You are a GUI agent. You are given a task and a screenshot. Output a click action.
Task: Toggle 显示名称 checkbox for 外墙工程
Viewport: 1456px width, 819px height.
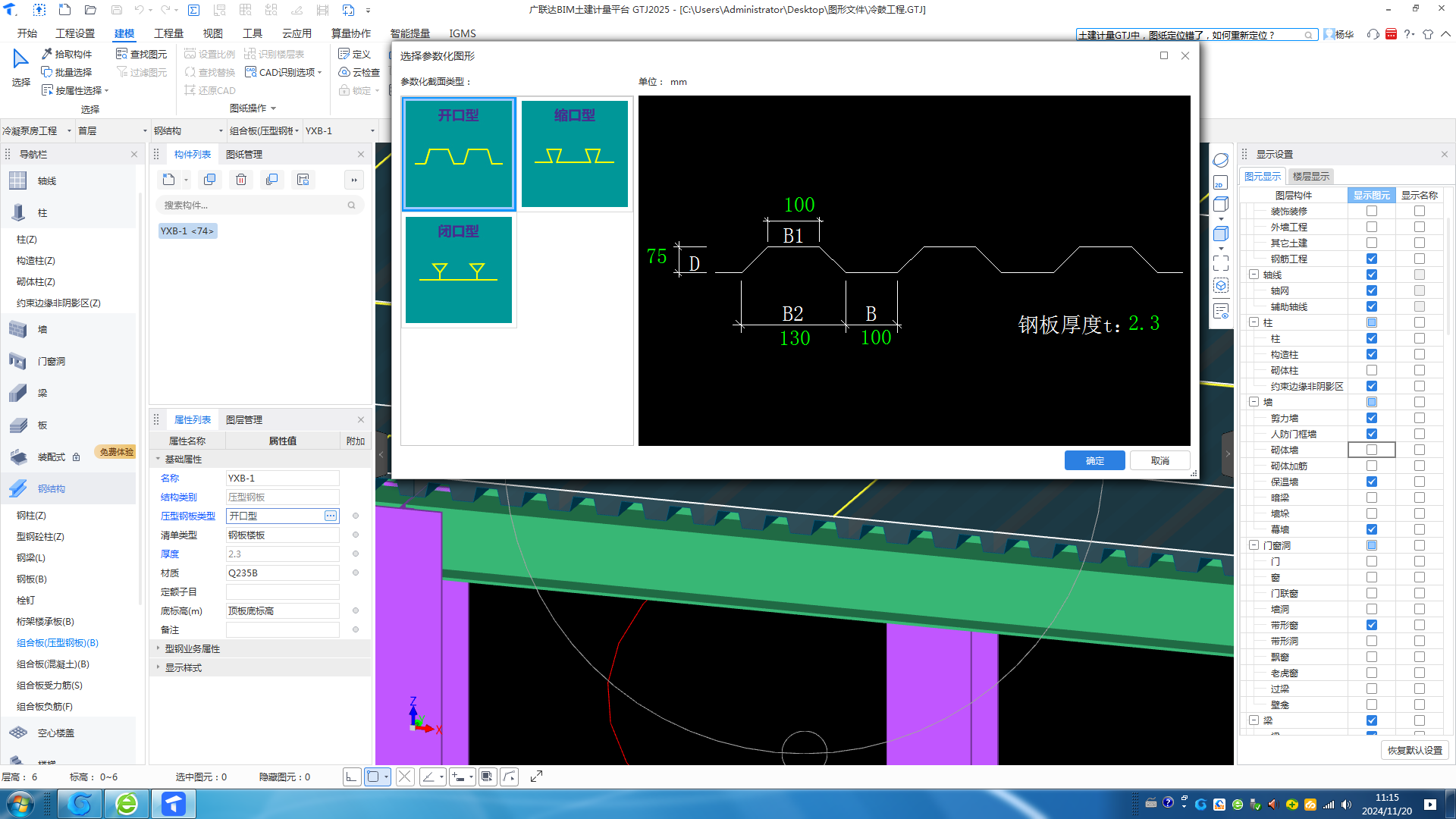pos(1419,227)
